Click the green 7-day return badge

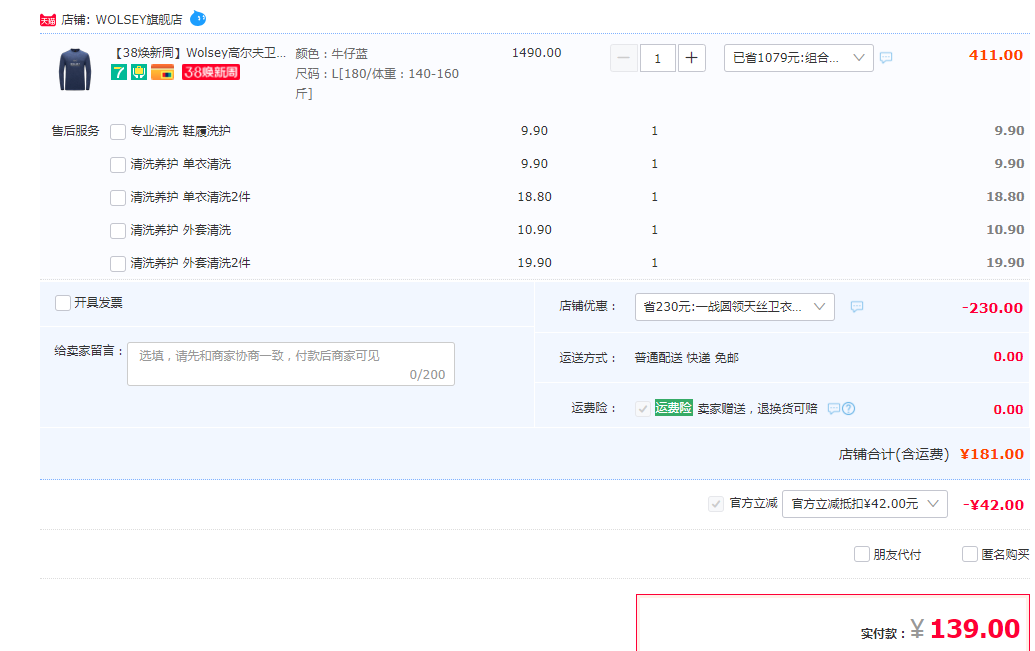pyautogui.click(x=119, y=72)
